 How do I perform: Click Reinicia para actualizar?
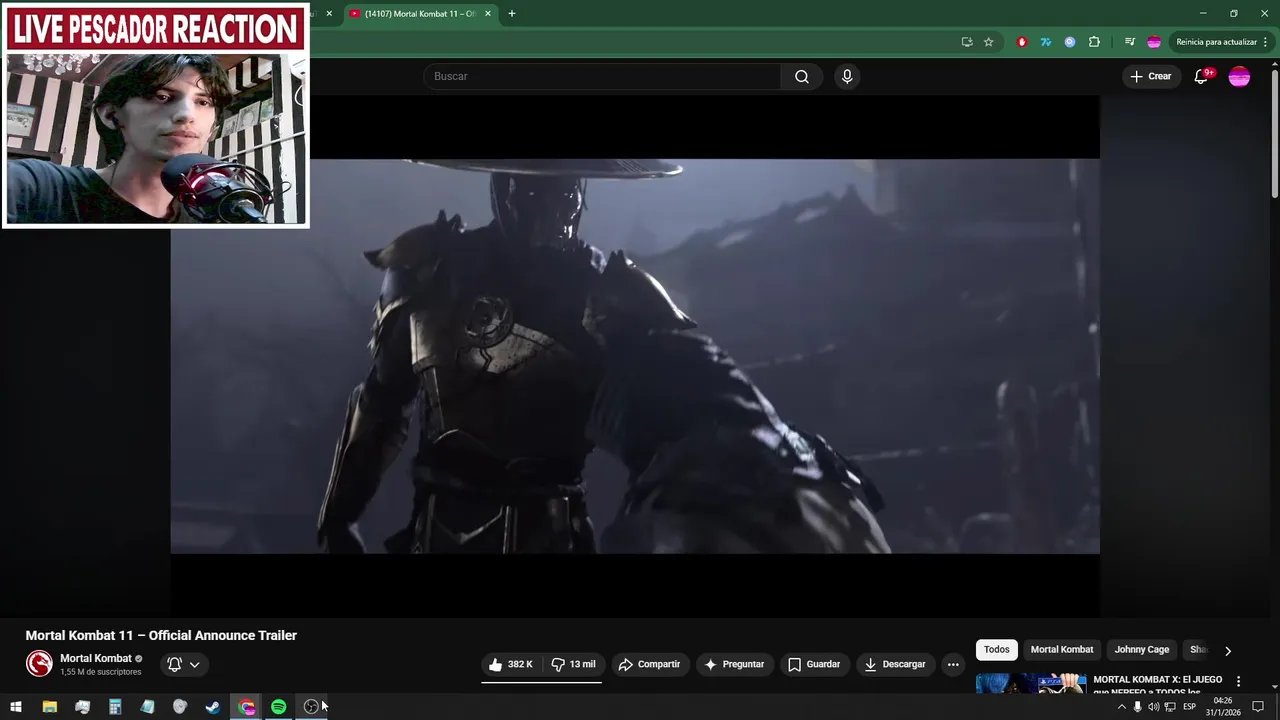pos(1216,42)
